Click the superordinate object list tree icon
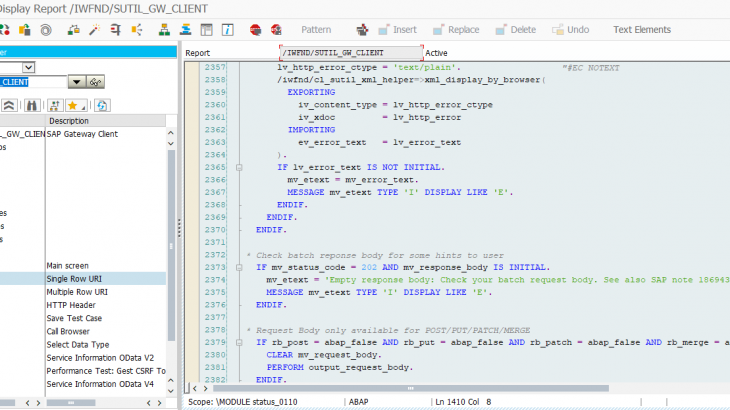 point(54,106)
